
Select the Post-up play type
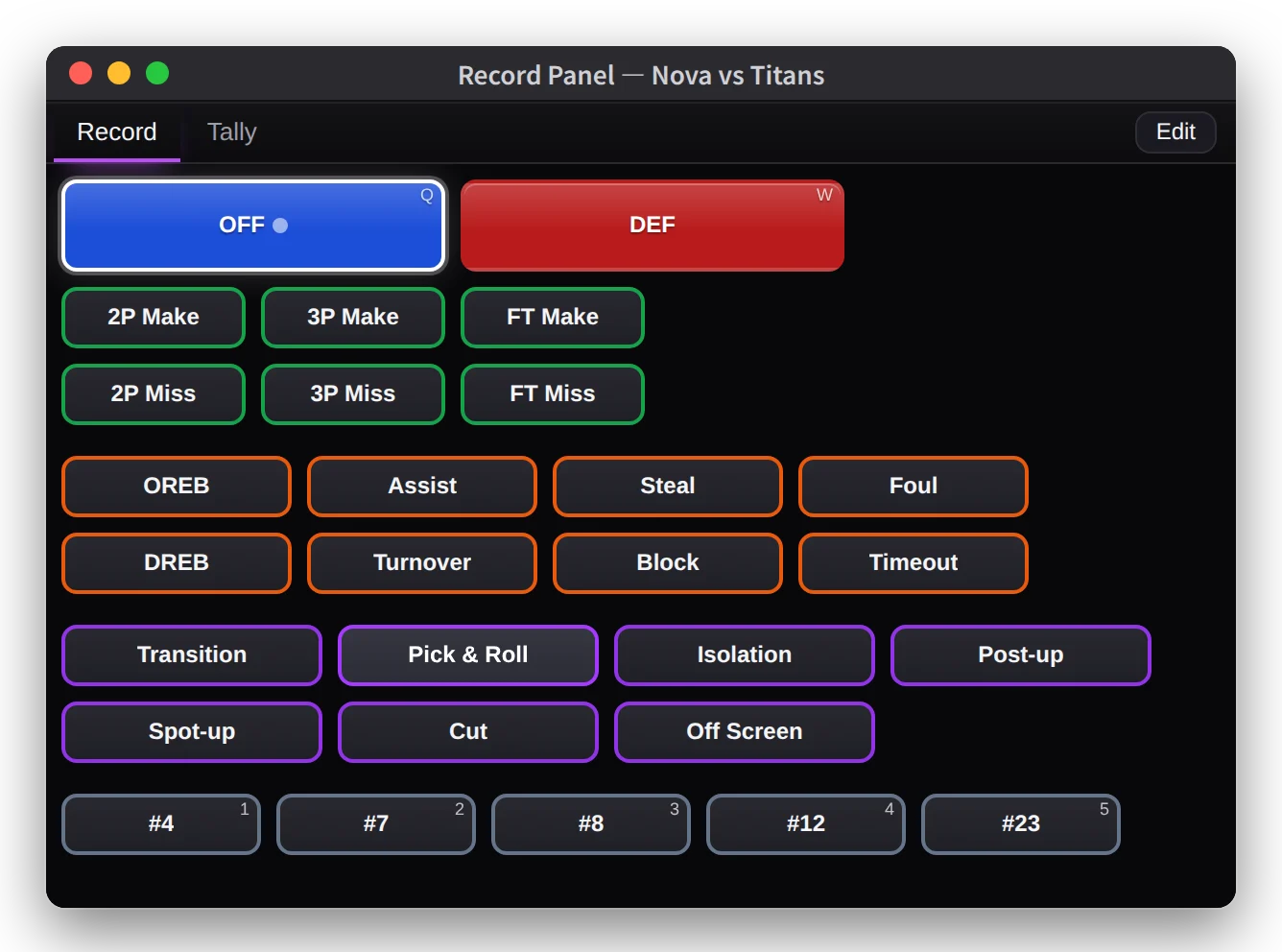[1021, 655]
